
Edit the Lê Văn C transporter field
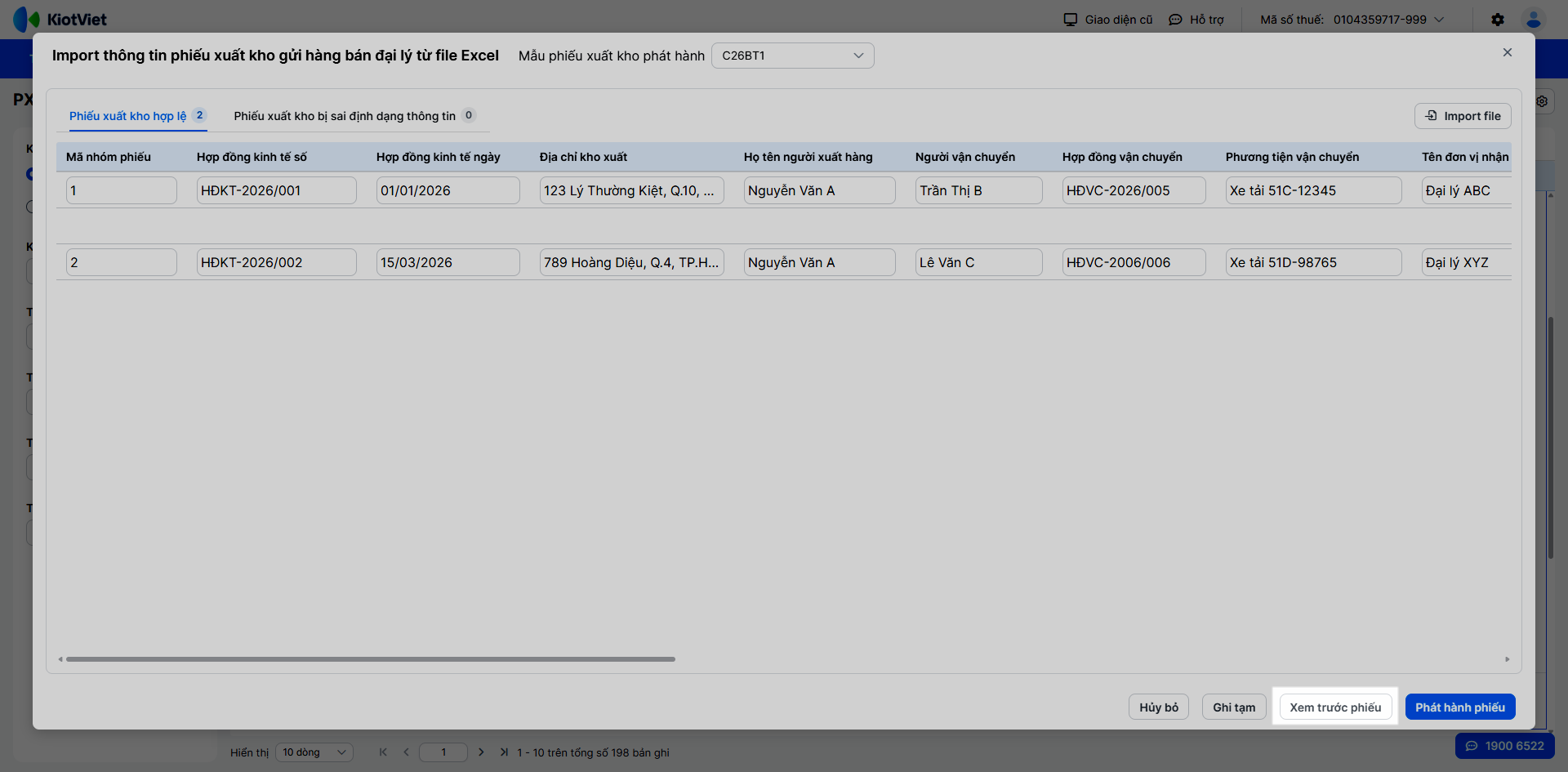979,262
